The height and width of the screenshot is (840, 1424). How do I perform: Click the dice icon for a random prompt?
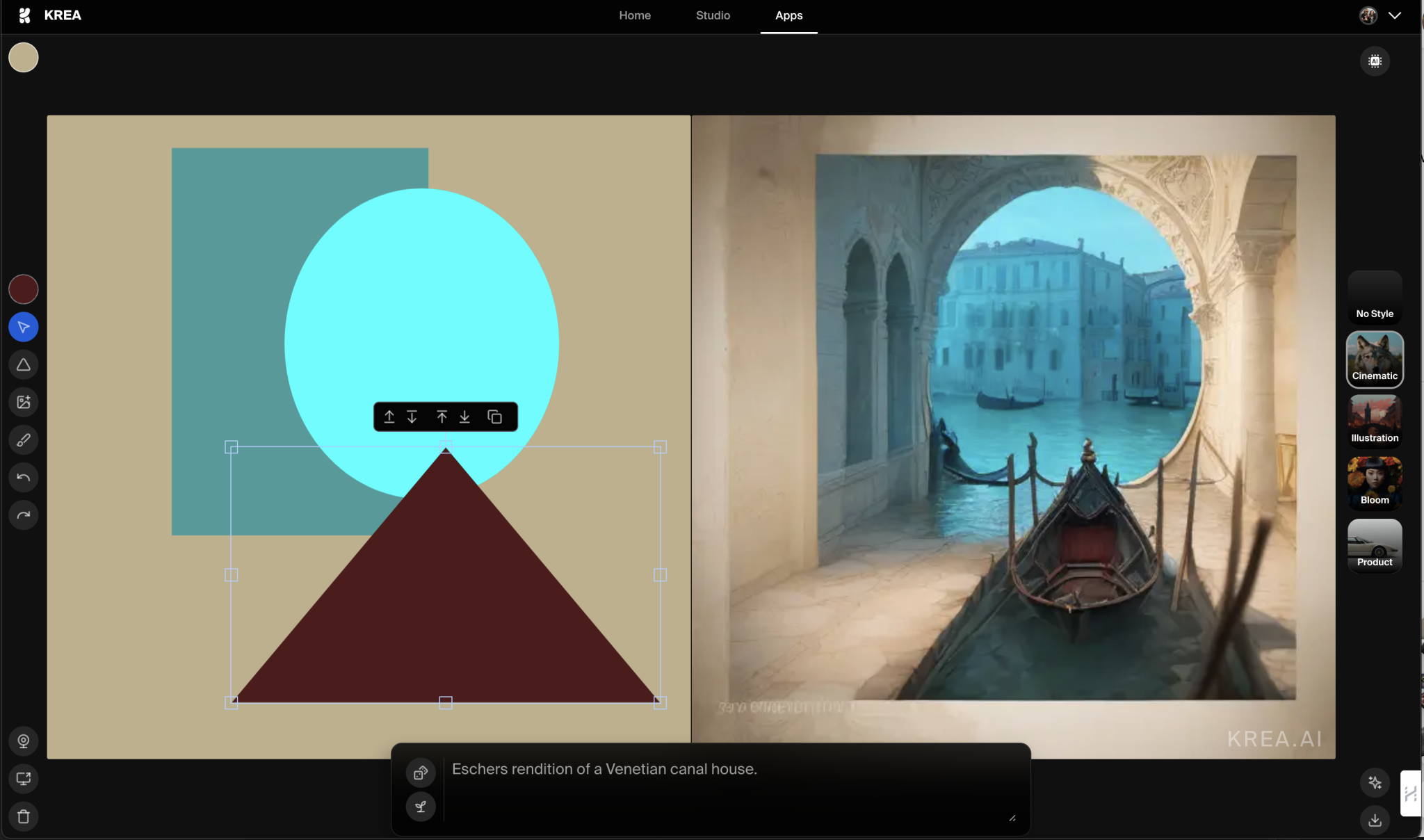[420, 772]
